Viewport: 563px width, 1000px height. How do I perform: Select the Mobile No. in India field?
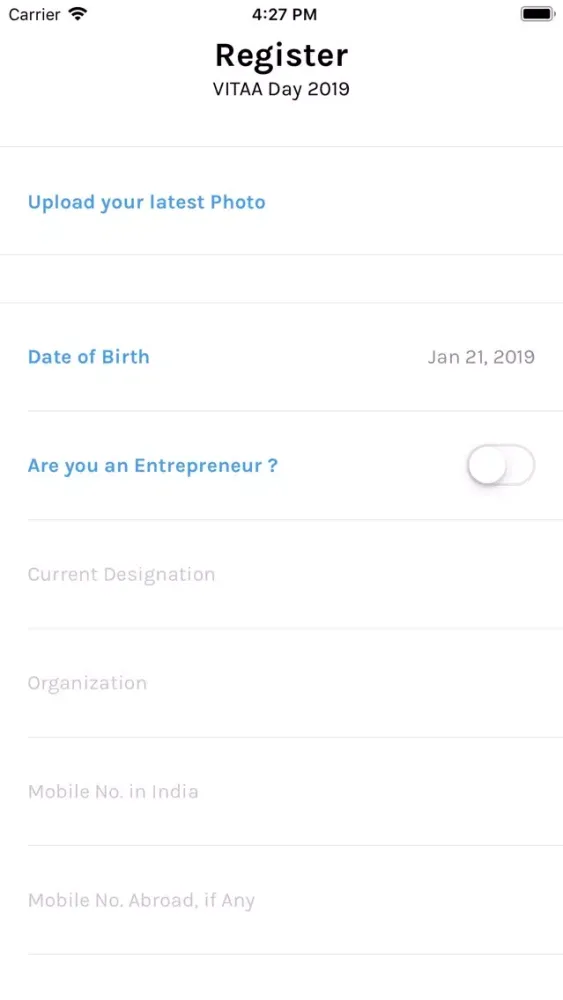tap(295, 791)
